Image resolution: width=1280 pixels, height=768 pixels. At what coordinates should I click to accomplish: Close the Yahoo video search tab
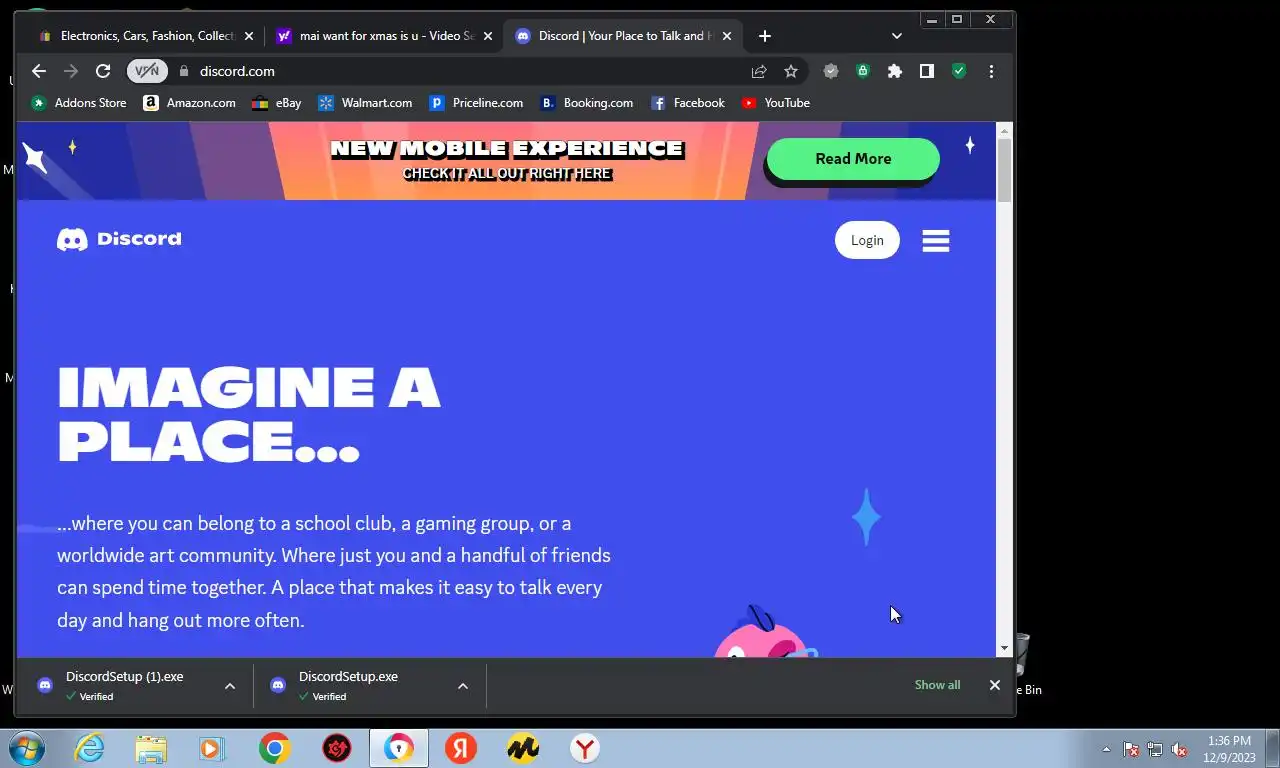488,36
